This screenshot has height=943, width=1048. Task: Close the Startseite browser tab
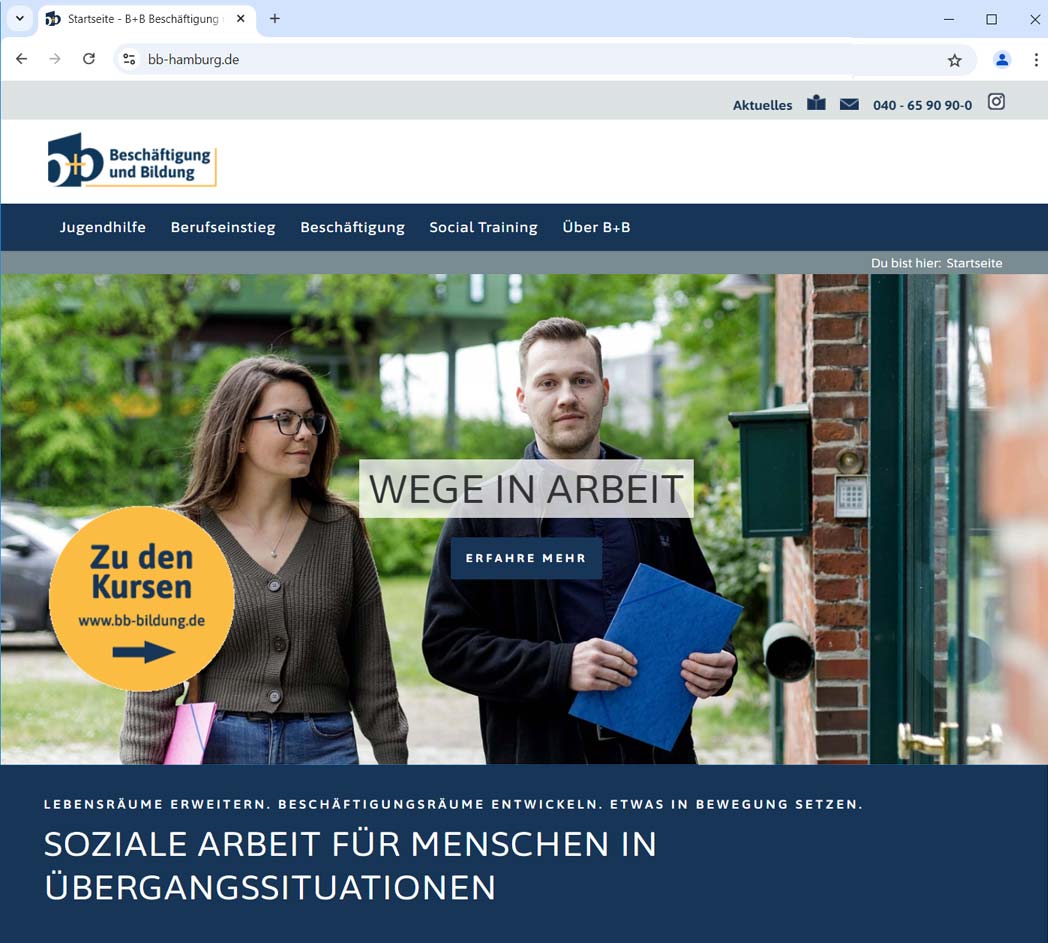coord(241,19)
